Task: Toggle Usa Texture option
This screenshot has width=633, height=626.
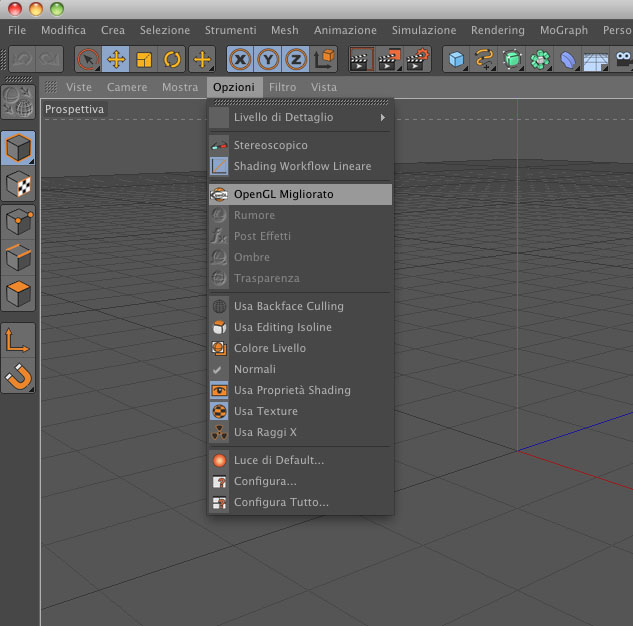Action: pos(300,411)
